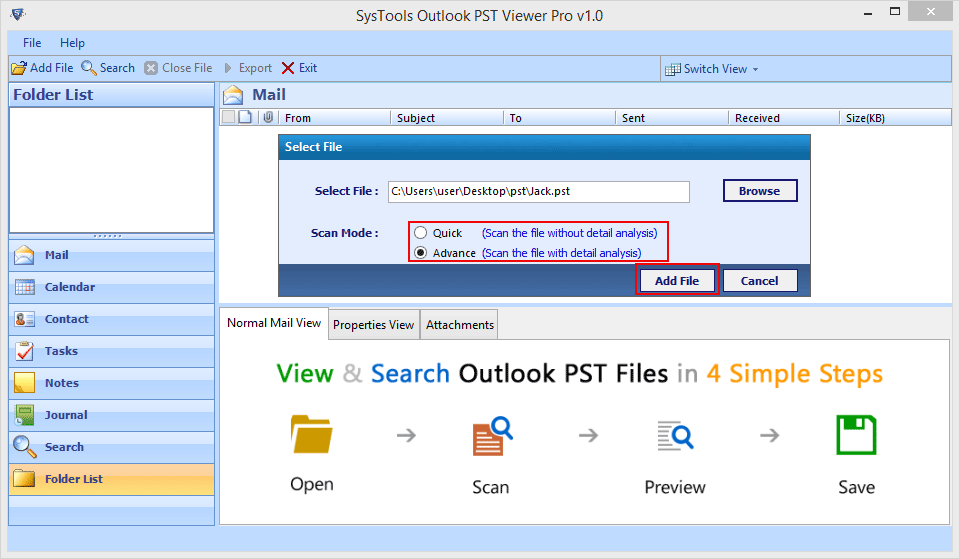Viewport: 960px width, 559px height.
Task: Open the Help menu
Action: (x=72, y=43)
